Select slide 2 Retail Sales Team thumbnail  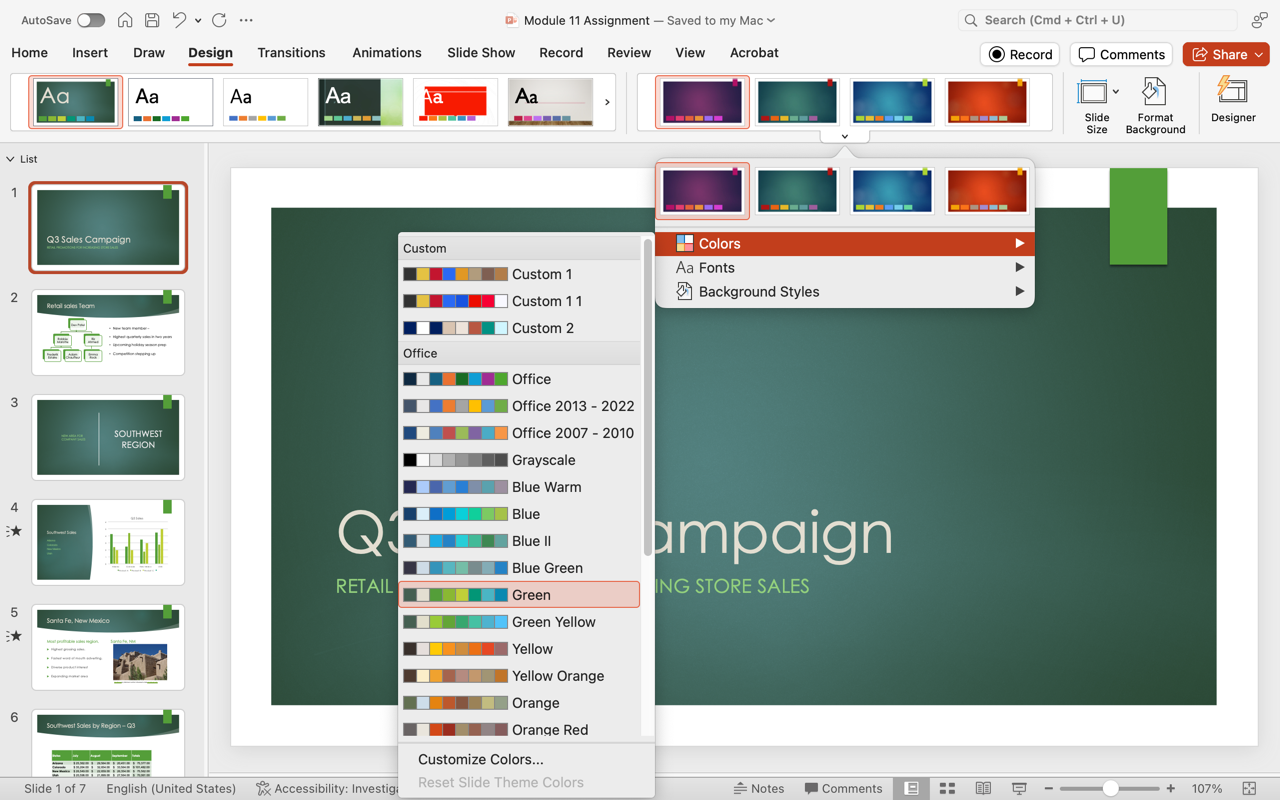point(108,333)
